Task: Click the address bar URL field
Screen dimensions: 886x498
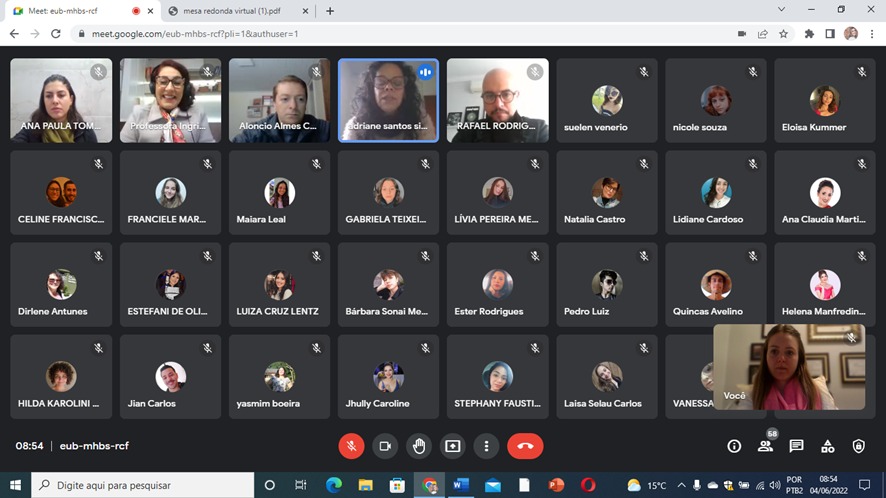Action: 400,34
